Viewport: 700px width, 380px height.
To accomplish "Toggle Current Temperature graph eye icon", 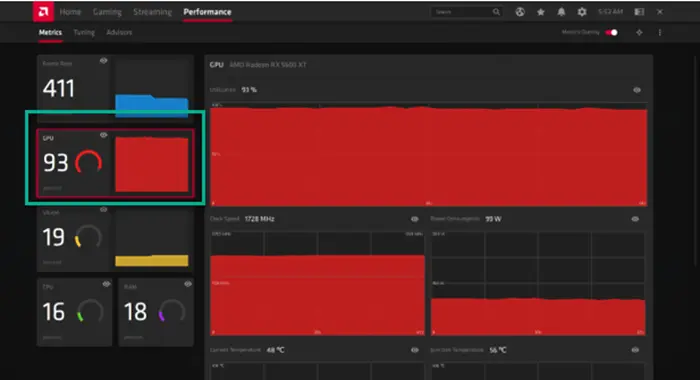I will pos(415,350).
